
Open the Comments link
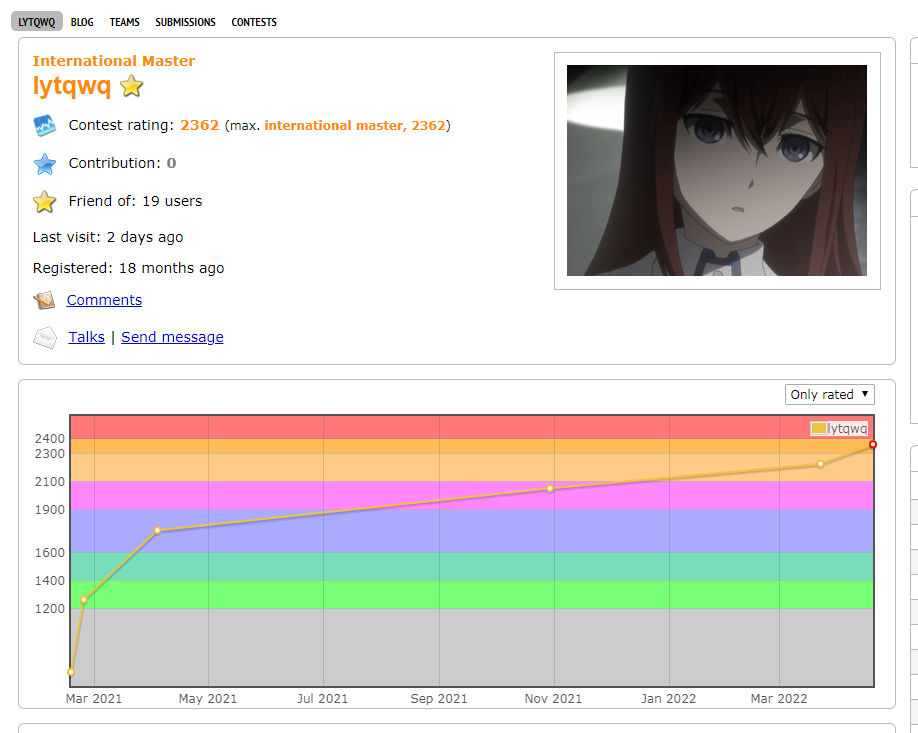point(104,300)
